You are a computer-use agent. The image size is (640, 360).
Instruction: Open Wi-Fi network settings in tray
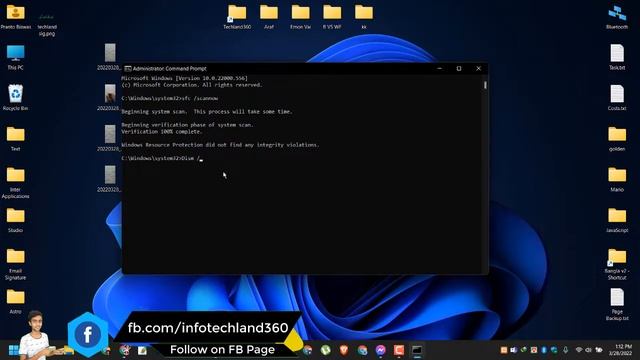(579, 350)
